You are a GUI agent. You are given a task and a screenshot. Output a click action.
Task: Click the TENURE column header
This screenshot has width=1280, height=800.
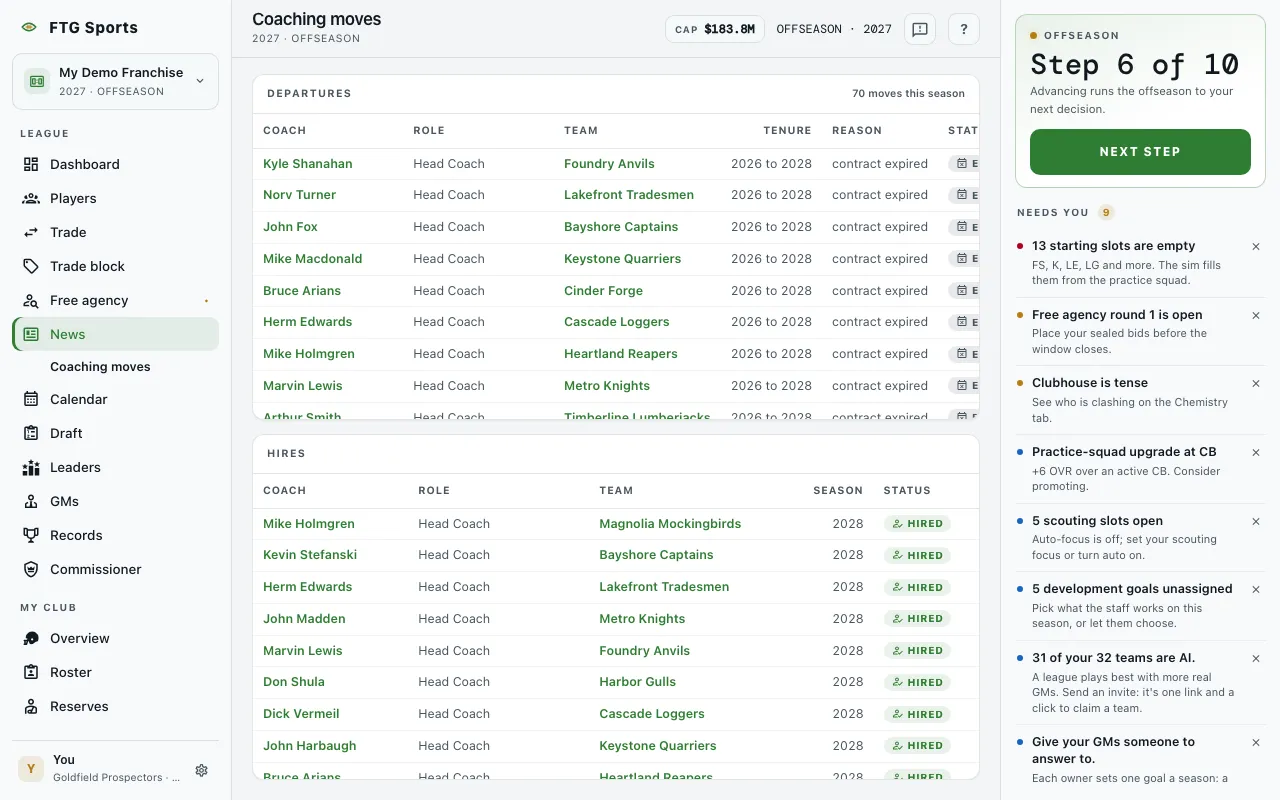point(787,131)
